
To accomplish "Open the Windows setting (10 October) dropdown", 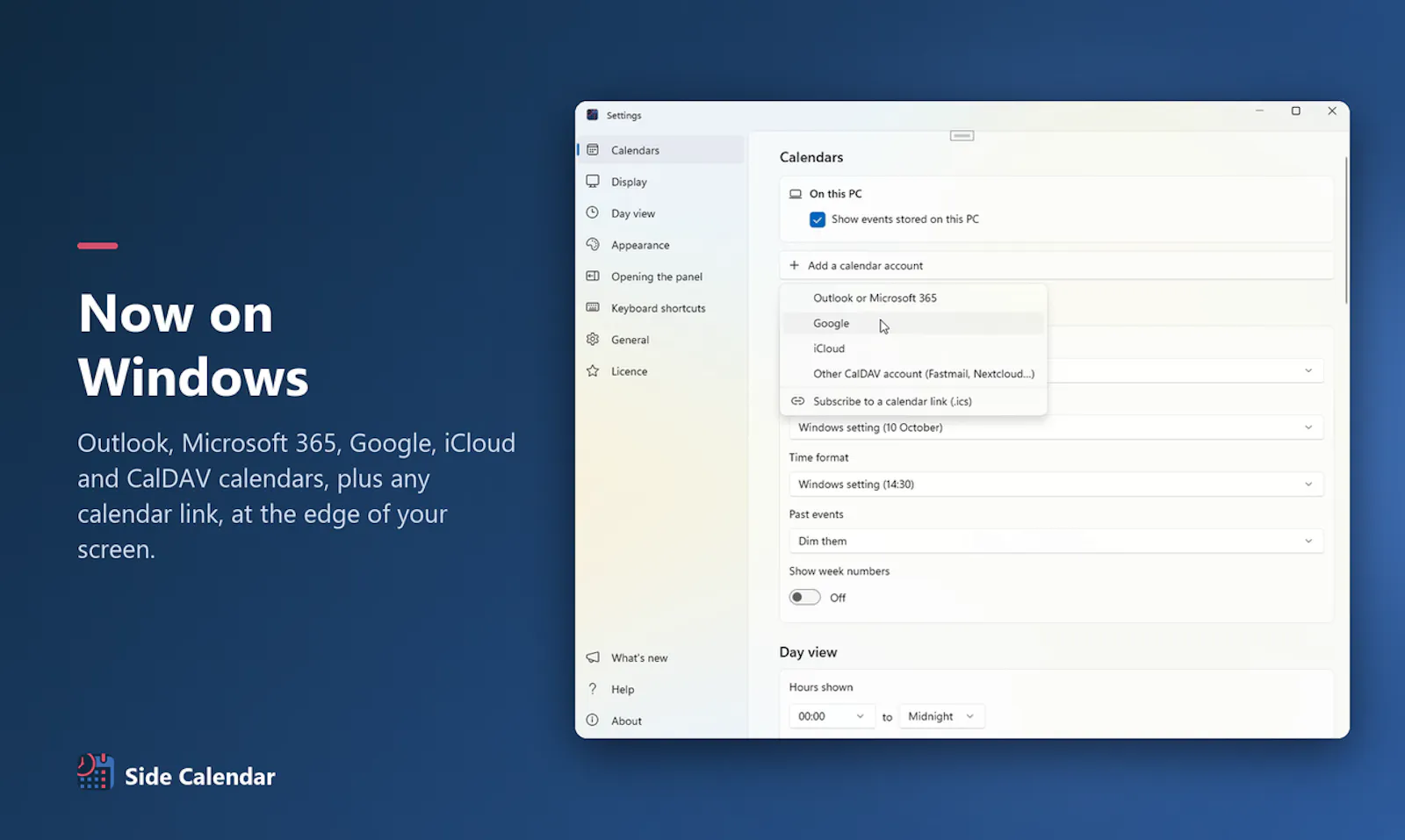I will [x=1056, y=427].
